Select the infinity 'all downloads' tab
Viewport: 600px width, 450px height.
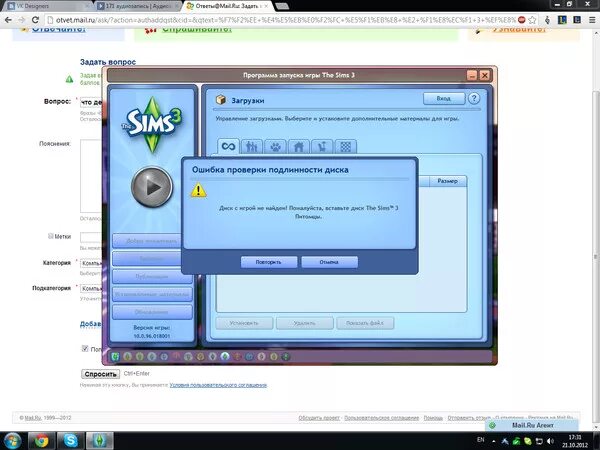228,147
